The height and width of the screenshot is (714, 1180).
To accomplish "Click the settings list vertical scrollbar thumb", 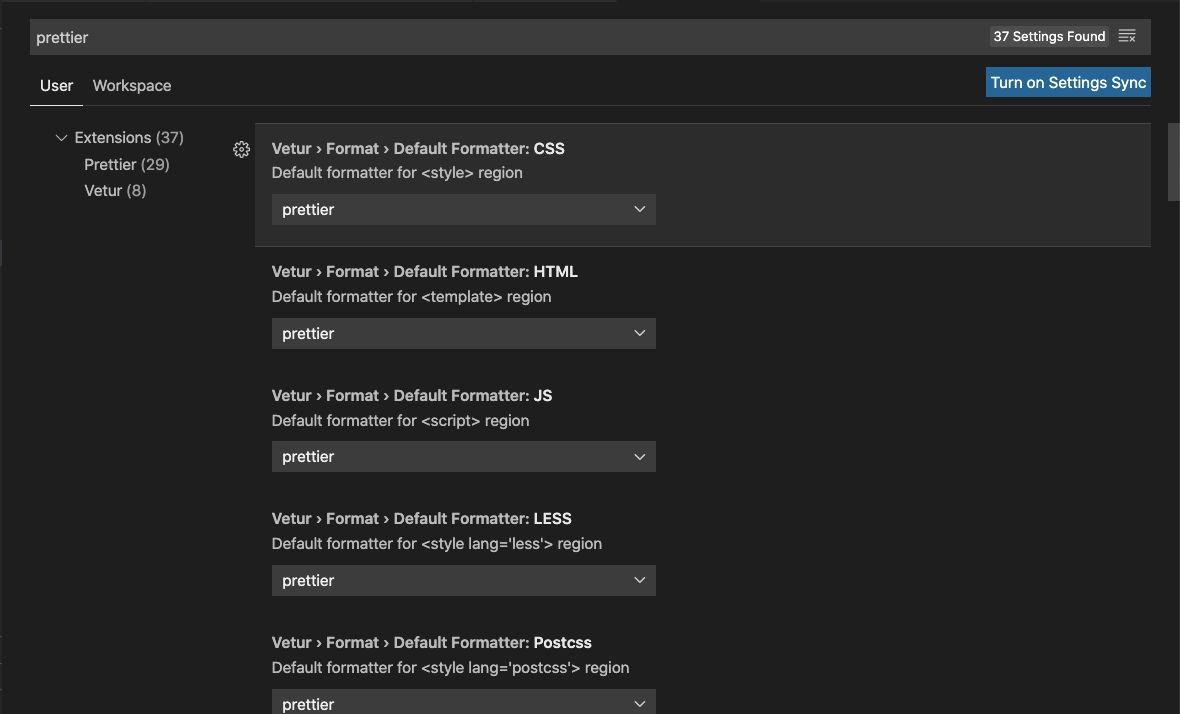I will pos(1173,162).
